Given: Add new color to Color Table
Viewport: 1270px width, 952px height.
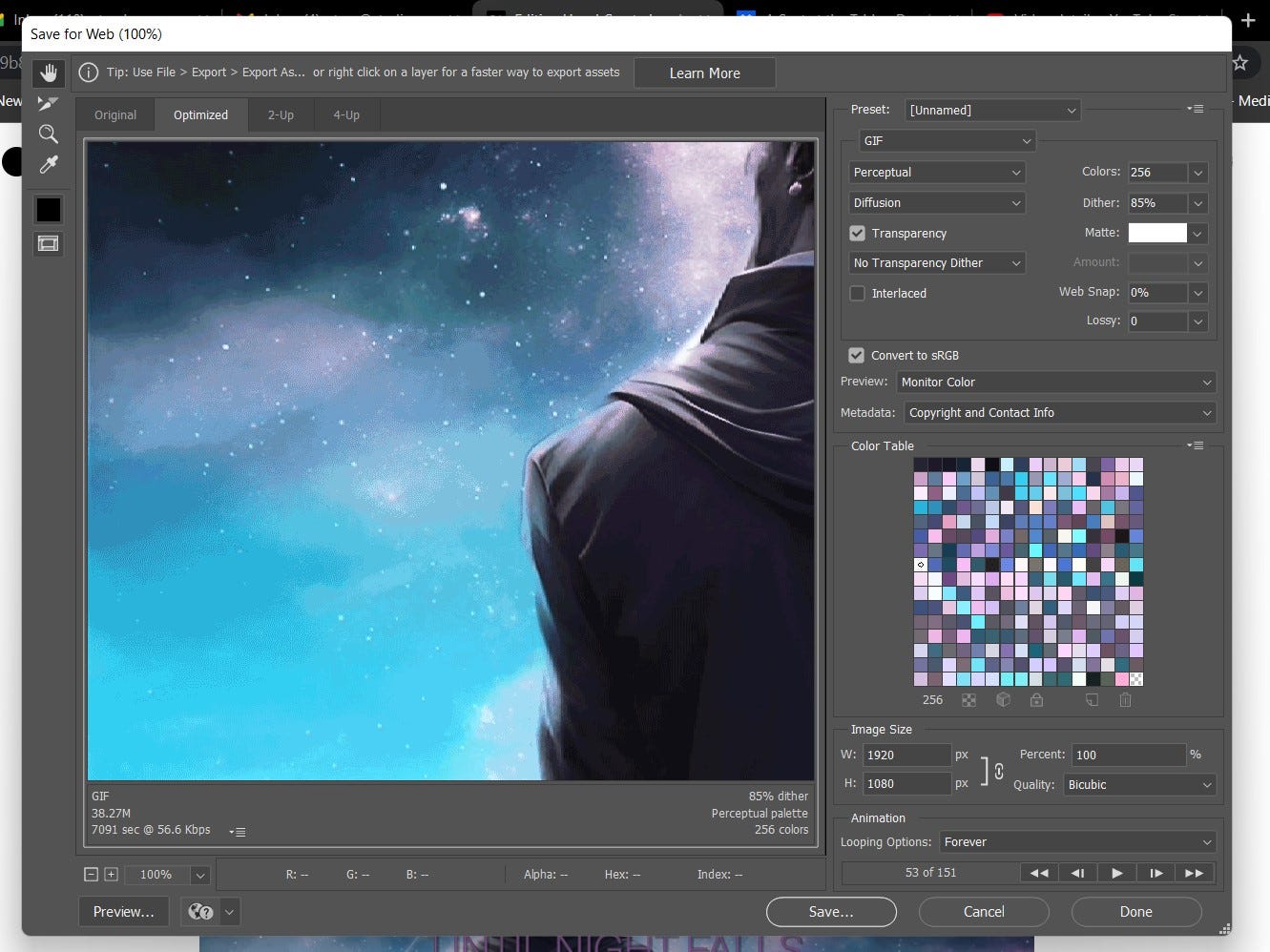Looking at the screenshot, I should [1092, 700].
